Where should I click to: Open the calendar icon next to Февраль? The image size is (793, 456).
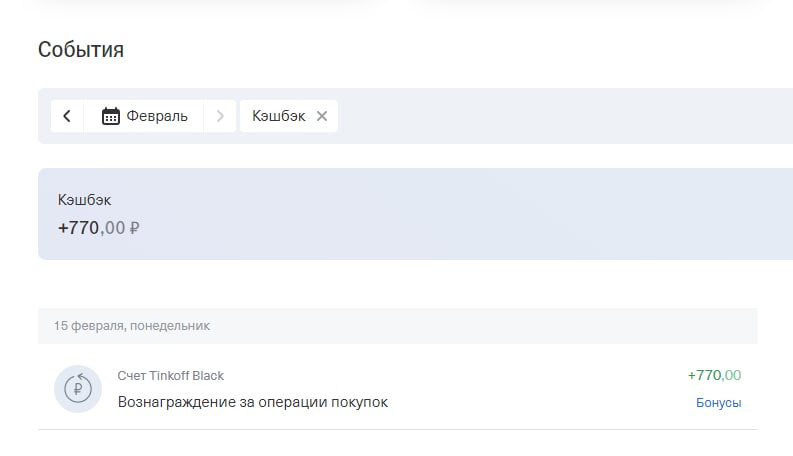click(111, 116)
